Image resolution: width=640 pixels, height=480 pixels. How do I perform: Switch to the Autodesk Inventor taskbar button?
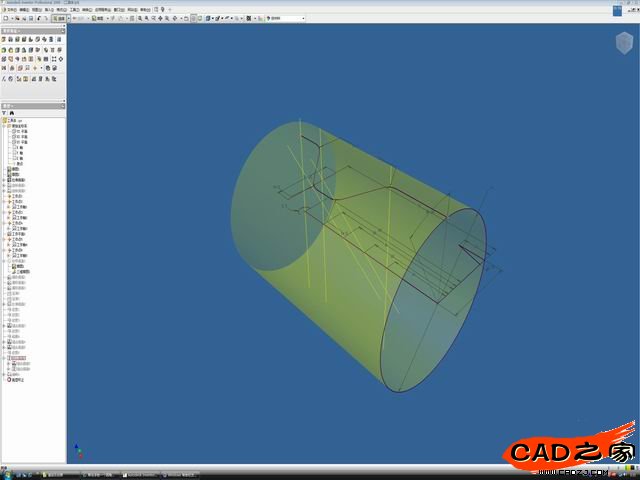(138, 473)
